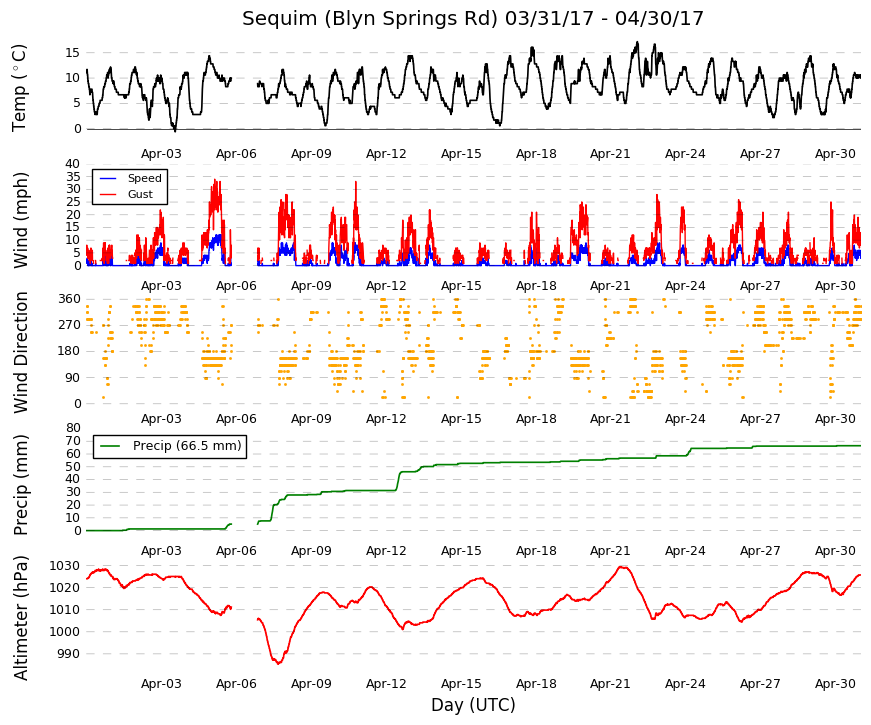871x725 pixels.
Task: Click the Temp (°C) axis label
Action: (19, 88)
